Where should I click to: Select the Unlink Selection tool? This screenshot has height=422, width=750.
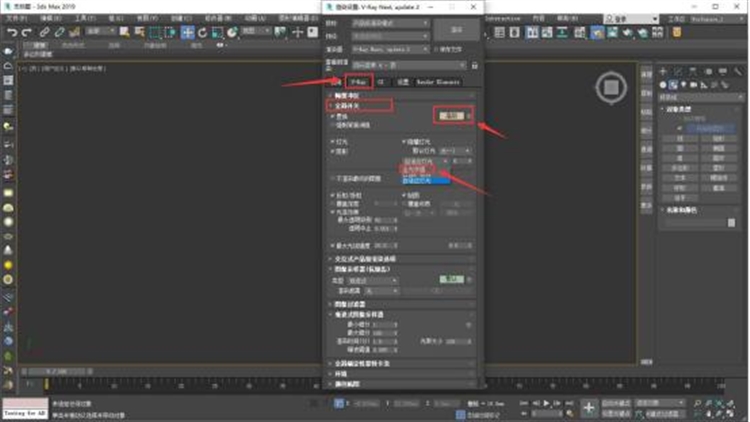(59, 33)
